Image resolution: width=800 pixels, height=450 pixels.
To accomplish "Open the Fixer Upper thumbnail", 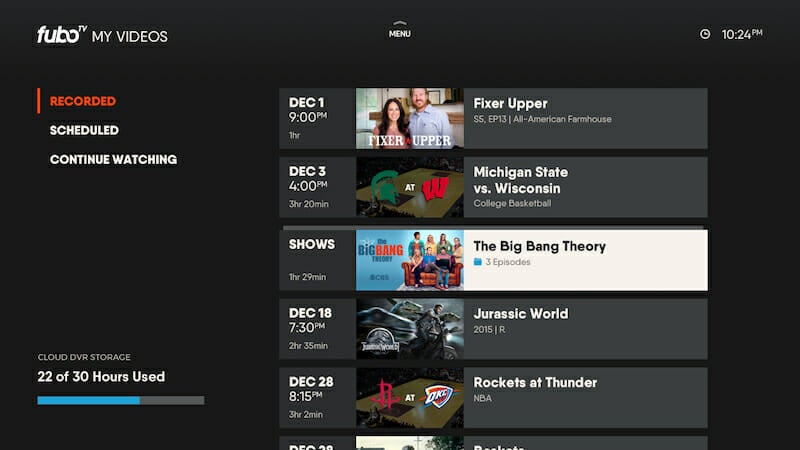I will [x=410, y=118].
